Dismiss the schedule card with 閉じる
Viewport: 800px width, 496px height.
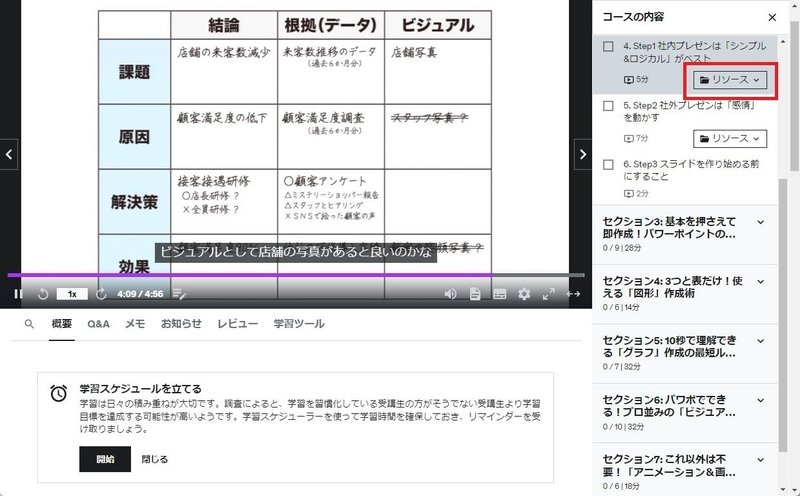(155, 459)
